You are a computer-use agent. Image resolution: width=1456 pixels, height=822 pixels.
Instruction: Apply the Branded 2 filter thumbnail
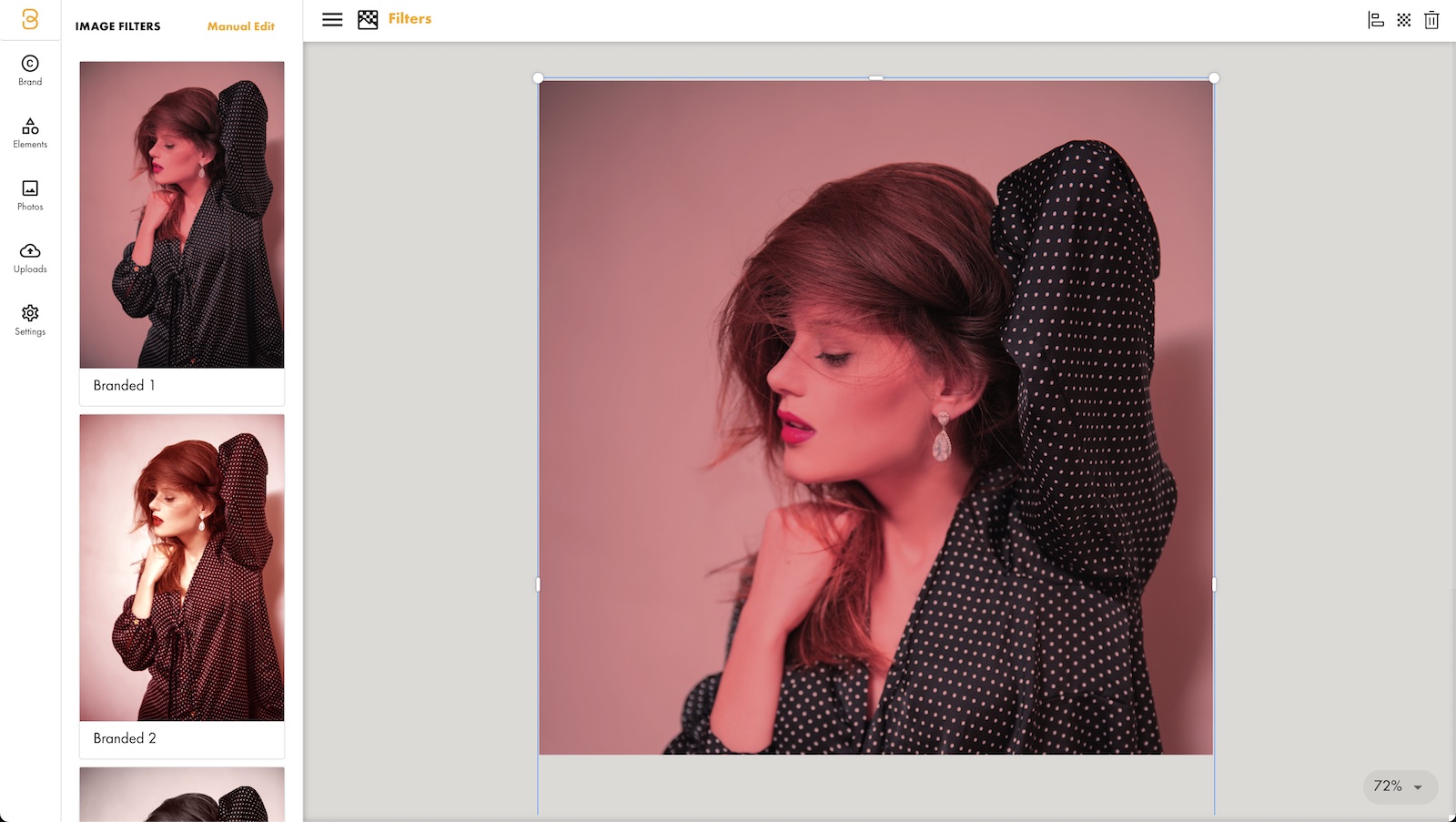[x=182, y=567]
